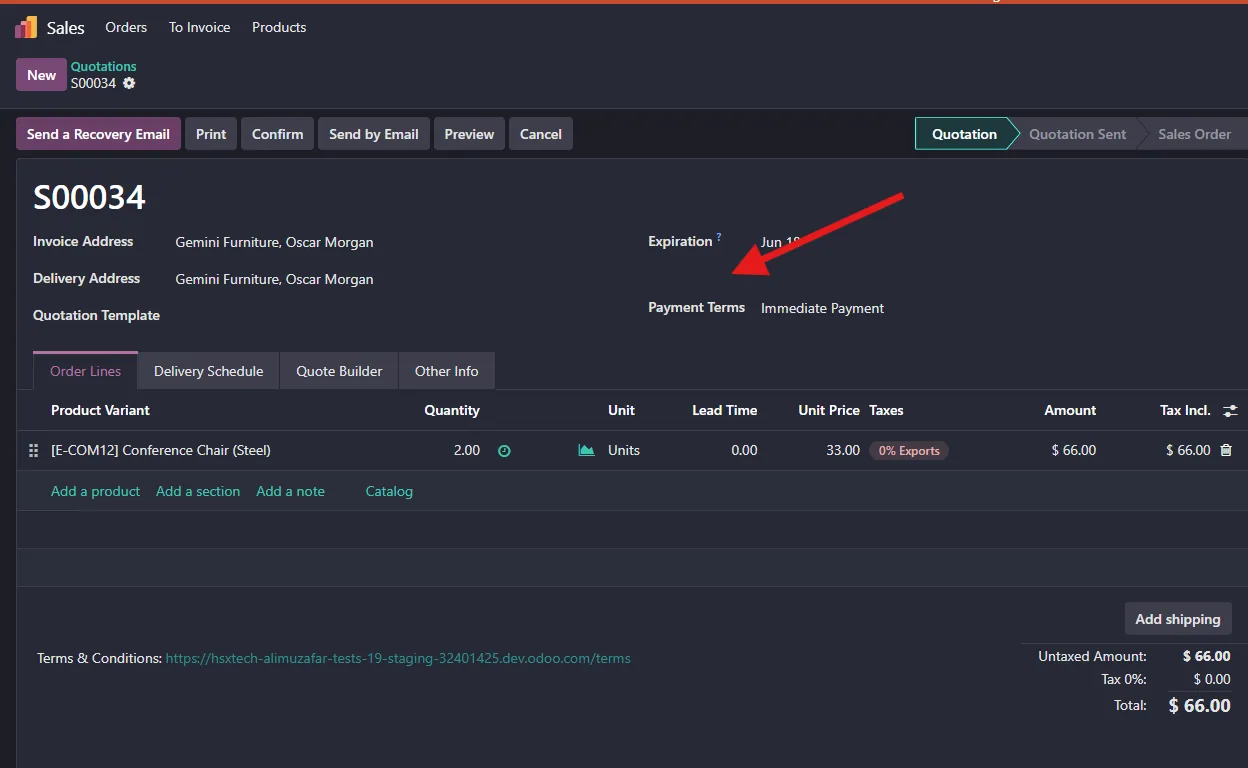The width and height of the screenshot is (1248, 768).
Task: Cancel the quotation
Action: click(541, 134)
